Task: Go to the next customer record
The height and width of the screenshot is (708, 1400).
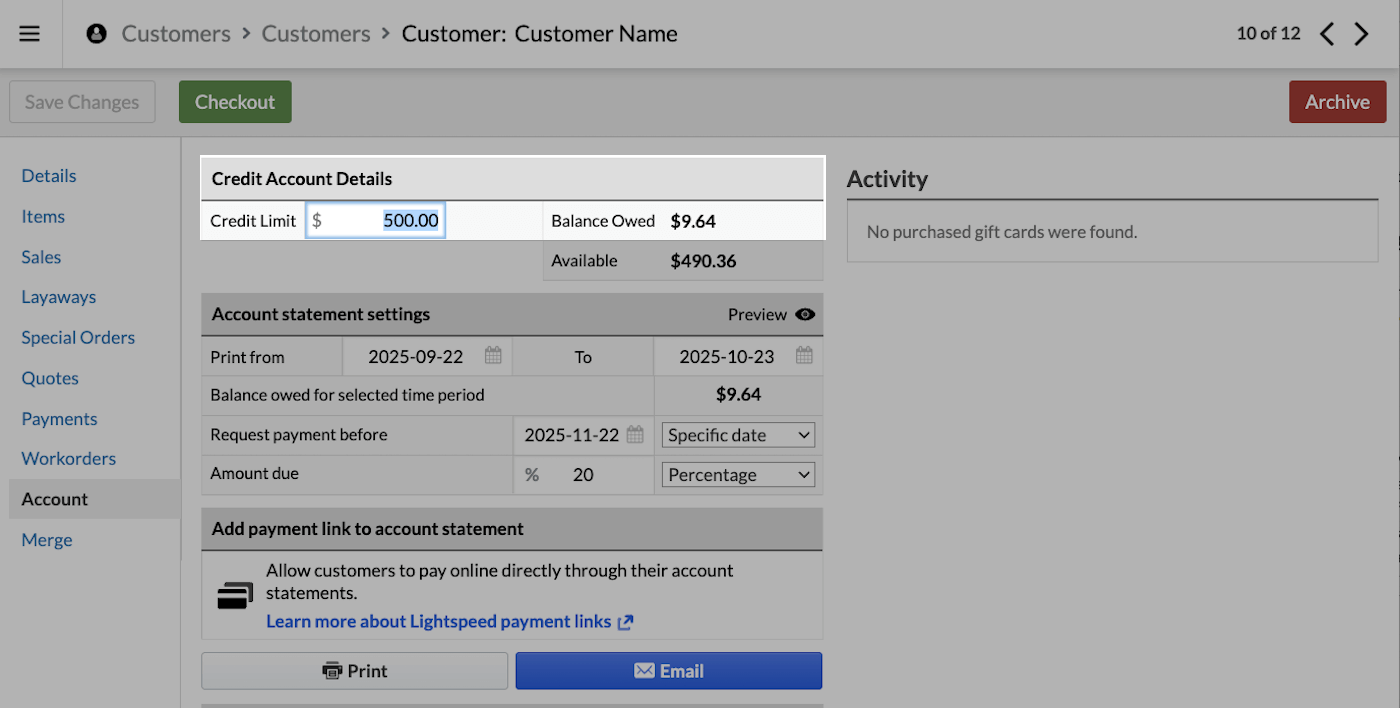Action: point(1361,33)
